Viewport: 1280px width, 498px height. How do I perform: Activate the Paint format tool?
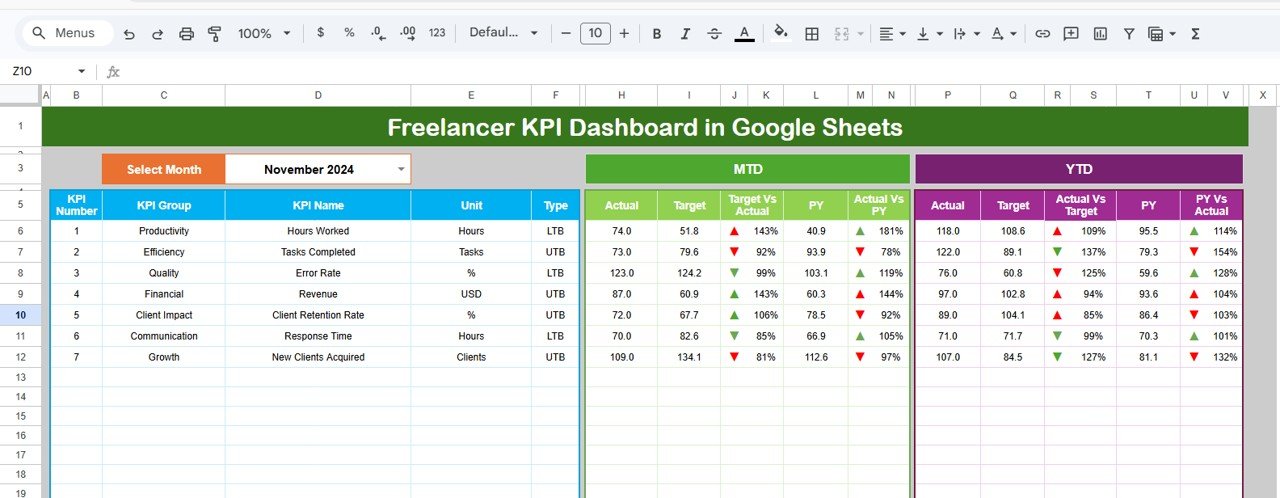tap(214, 34)
